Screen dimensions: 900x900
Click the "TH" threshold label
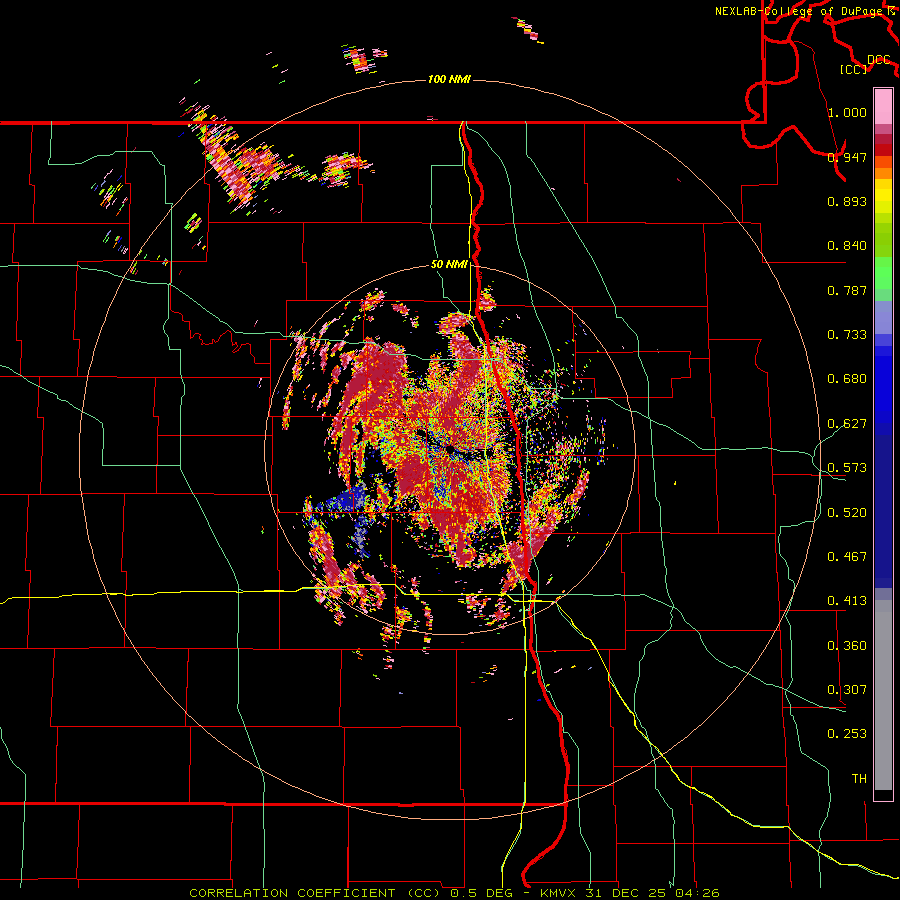[859, 779]
